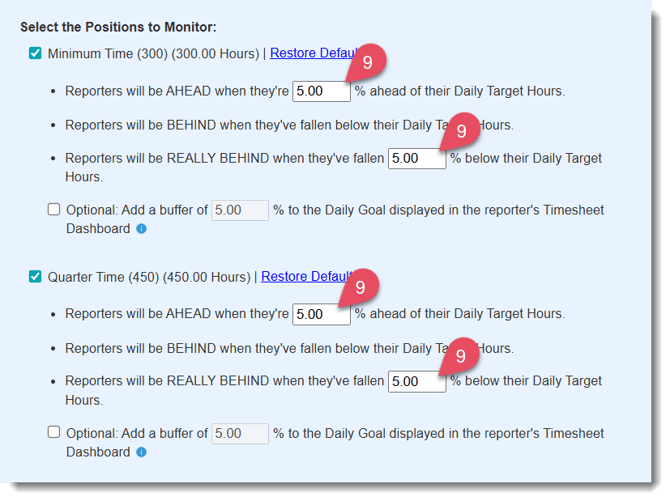The width and height of the screenshot is (670, 501).
Task: Click the info icon under Minimum Time buffer option
Action: click(x=141, y=229)
